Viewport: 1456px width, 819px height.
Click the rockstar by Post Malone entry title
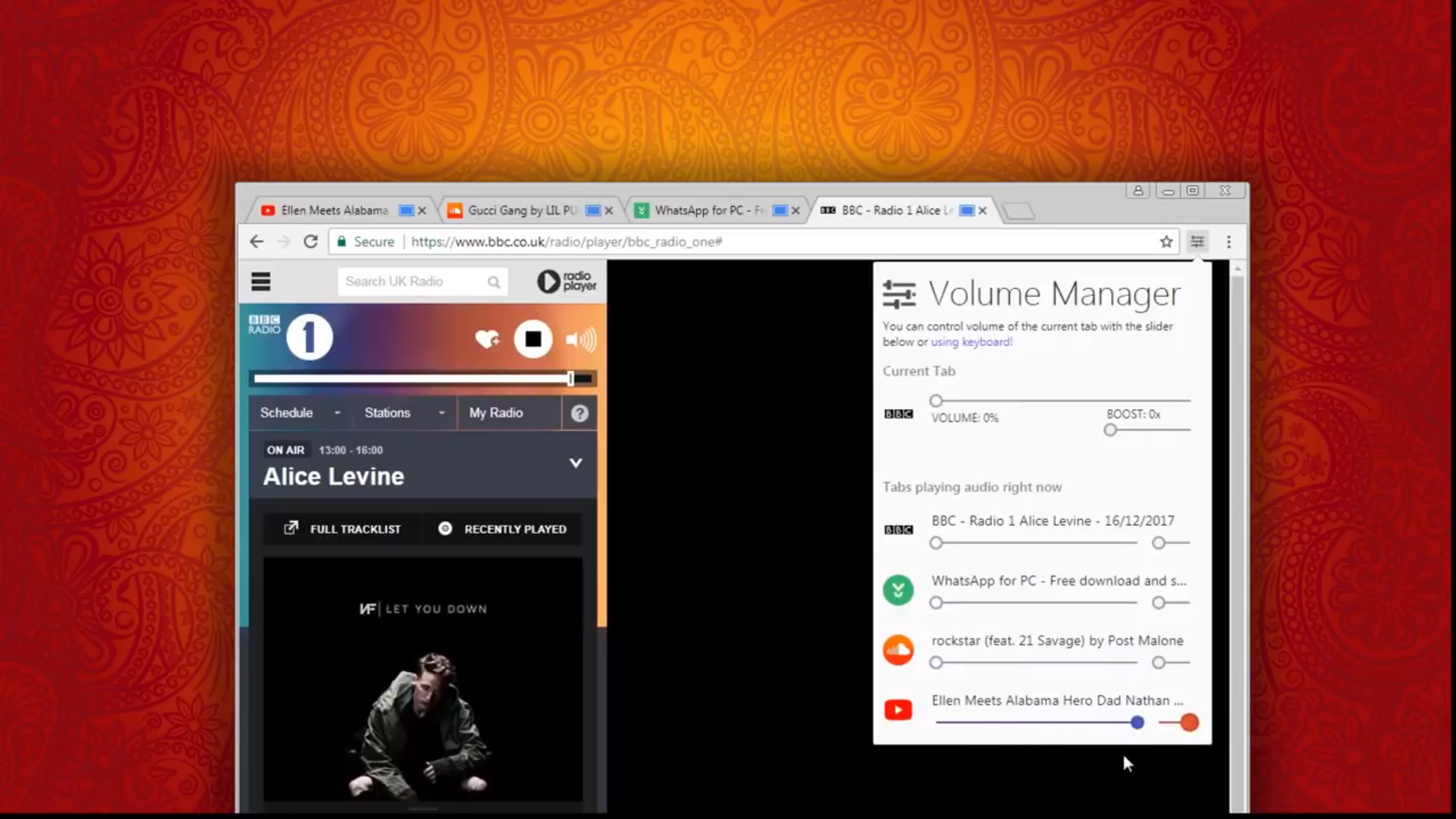(1057, 641)
